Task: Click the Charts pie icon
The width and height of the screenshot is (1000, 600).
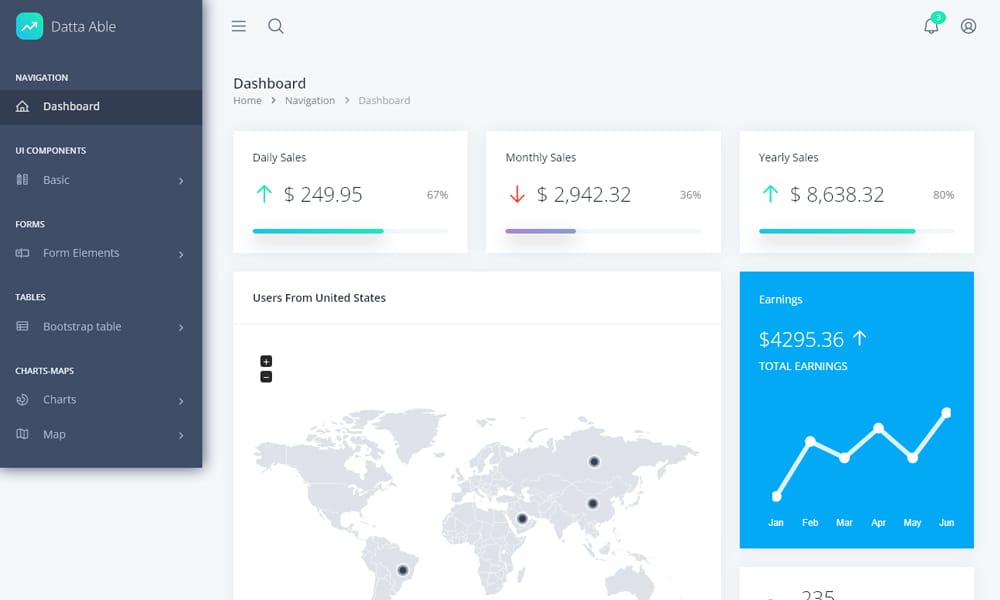Action: [22, 400]
